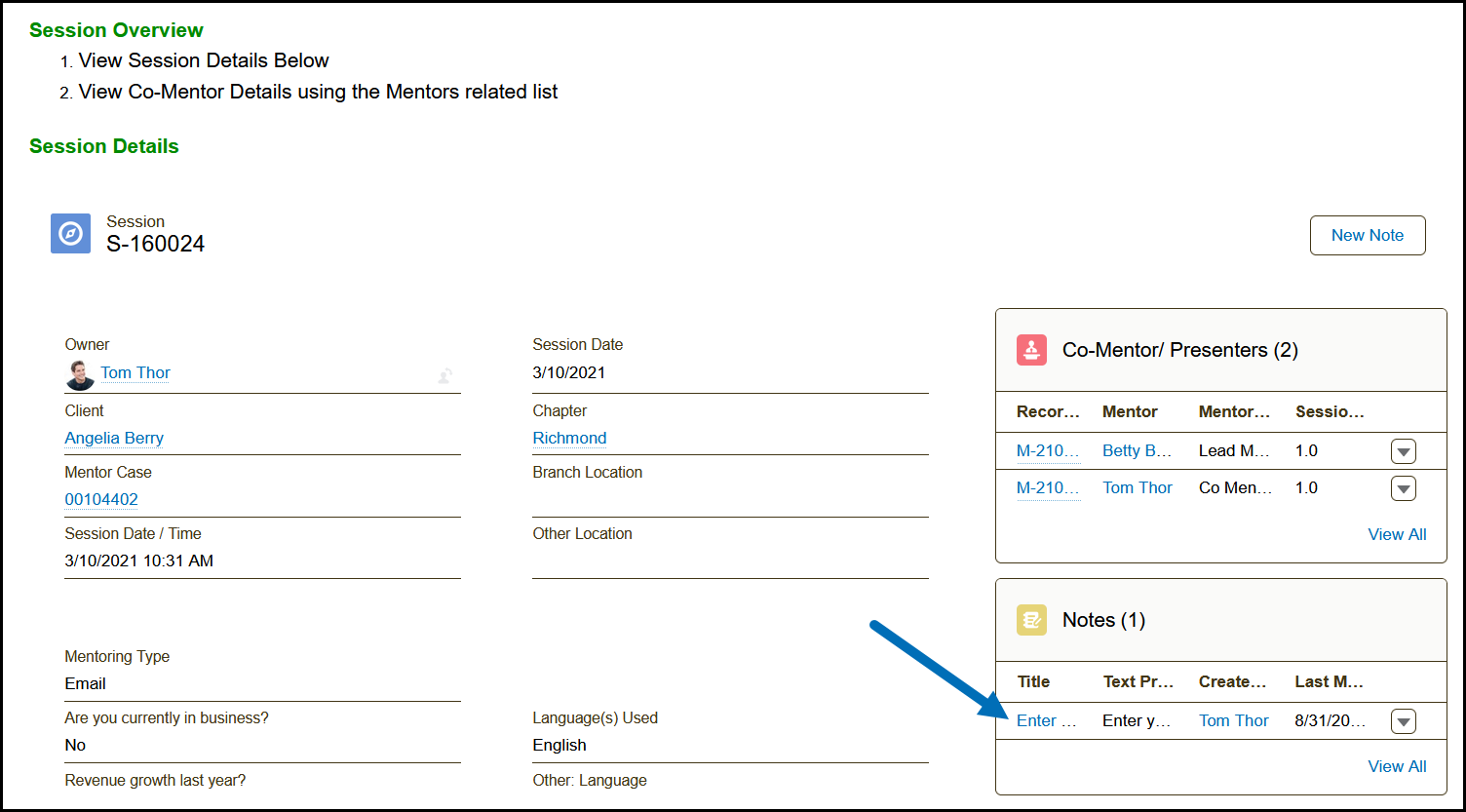This screenshot has height=812, width=1466.
Task: Open the Angelia Berry client link
Action: point(114,438)
